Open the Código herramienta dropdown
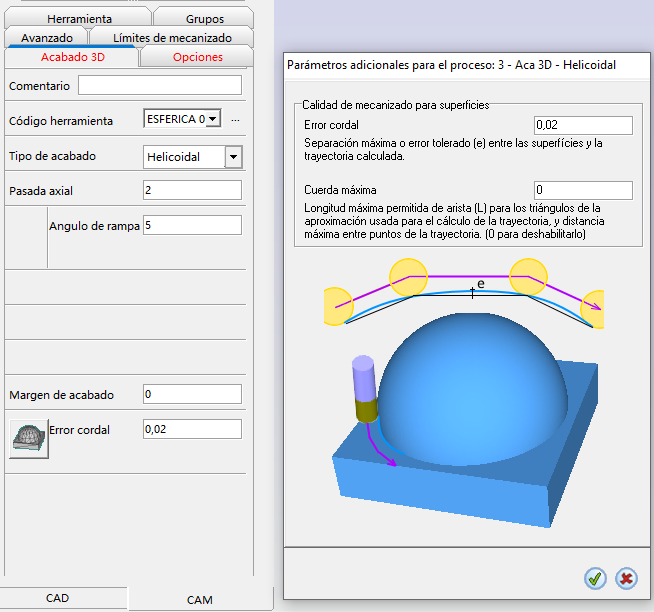 213,120
